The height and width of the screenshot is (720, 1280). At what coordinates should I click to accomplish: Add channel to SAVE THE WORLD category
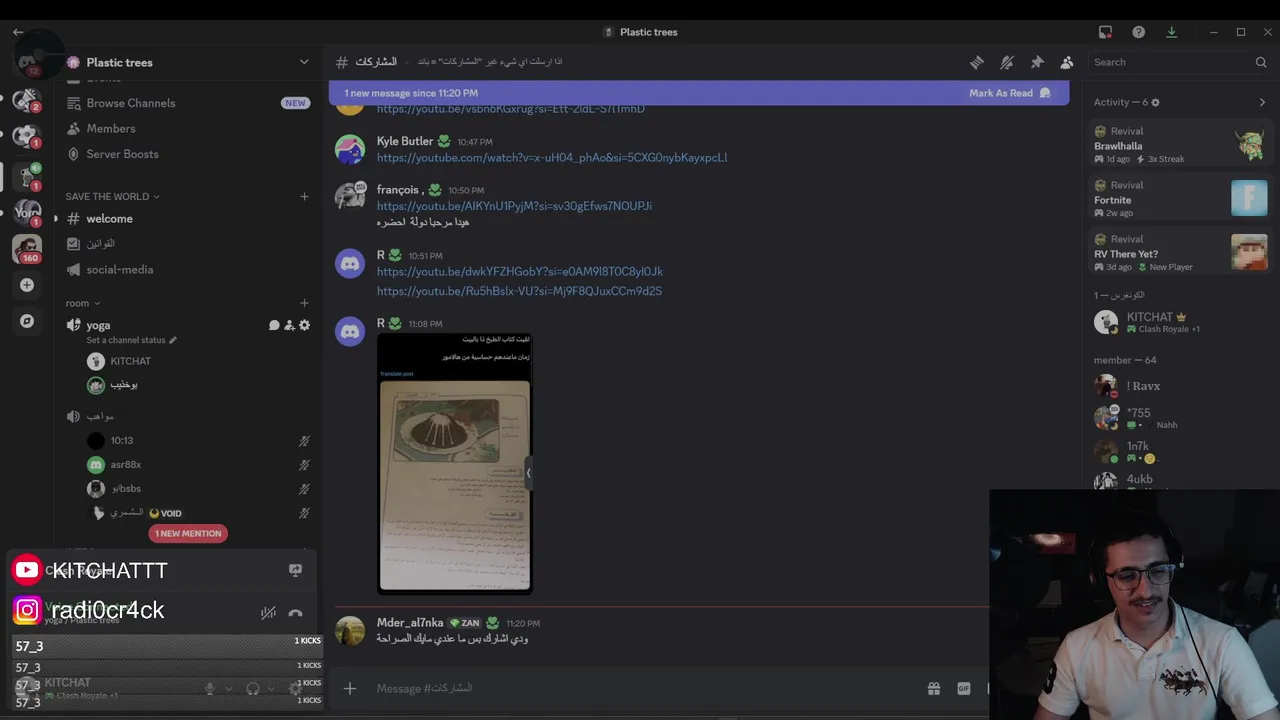coord(304,196)
